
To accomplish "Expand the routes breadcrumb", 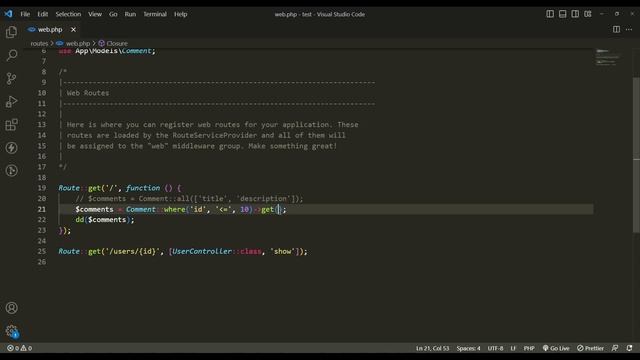I will click(x=39, y=43).
